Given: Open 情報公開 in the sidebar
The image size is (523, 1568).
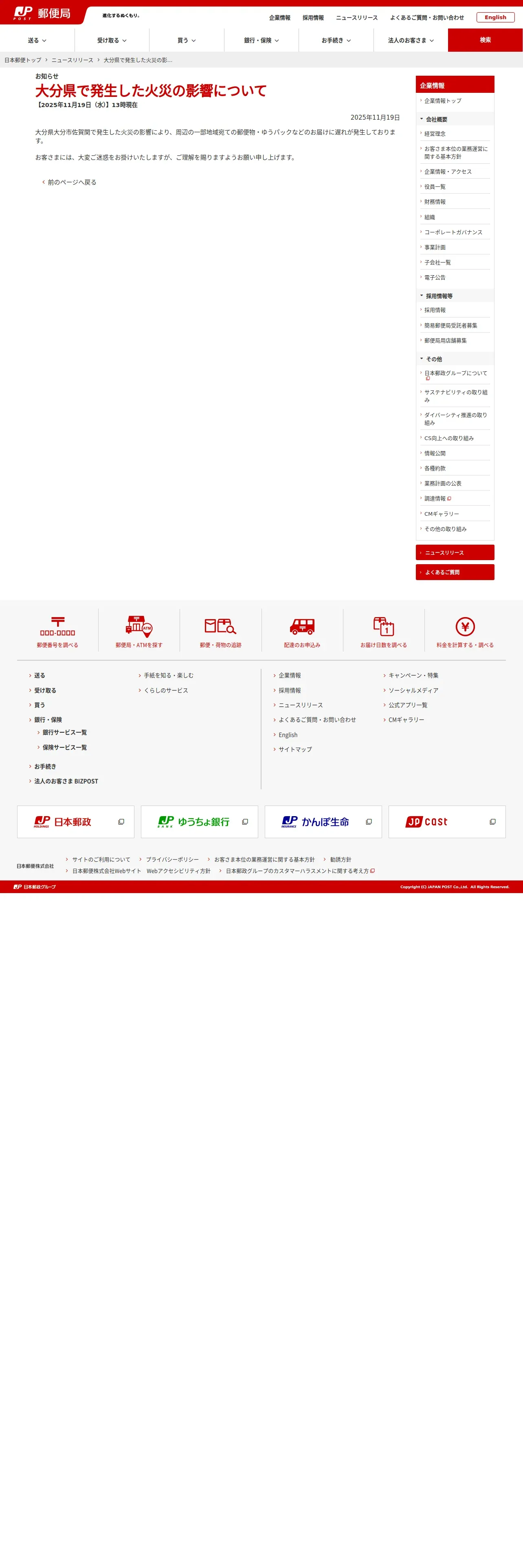Looking at the screenshot, I should point(435,453).
